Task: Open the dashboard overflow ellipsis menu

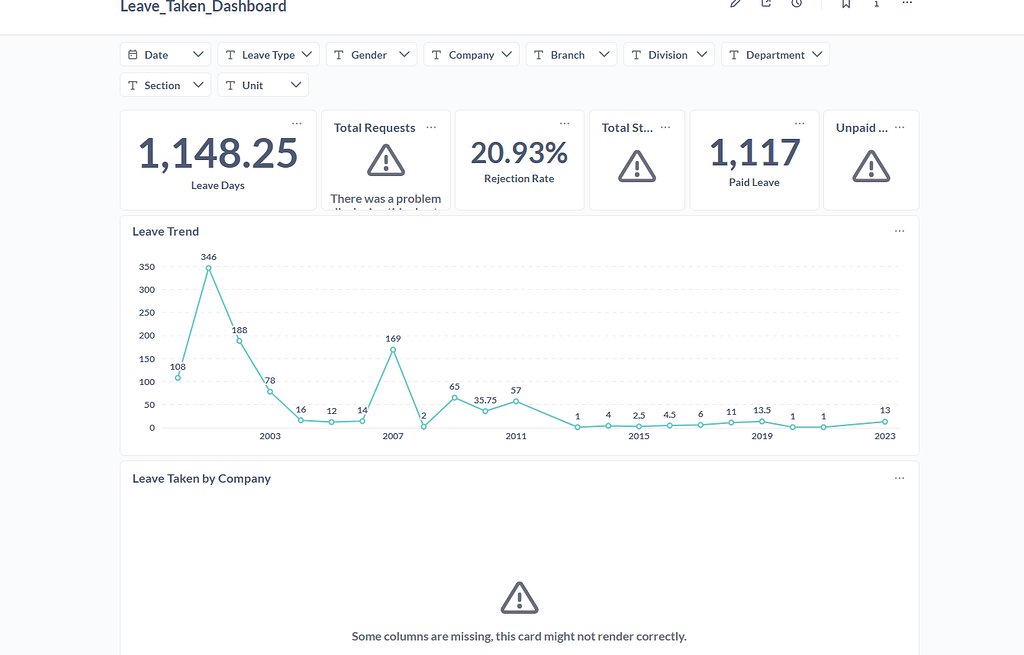Action: click(907, 4)
